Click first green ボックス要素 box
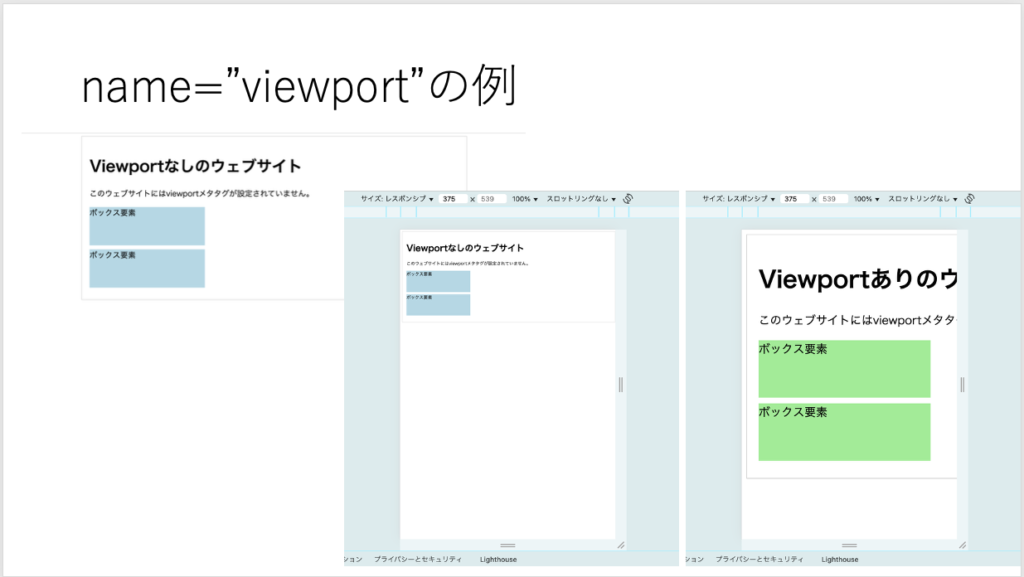 844,369
